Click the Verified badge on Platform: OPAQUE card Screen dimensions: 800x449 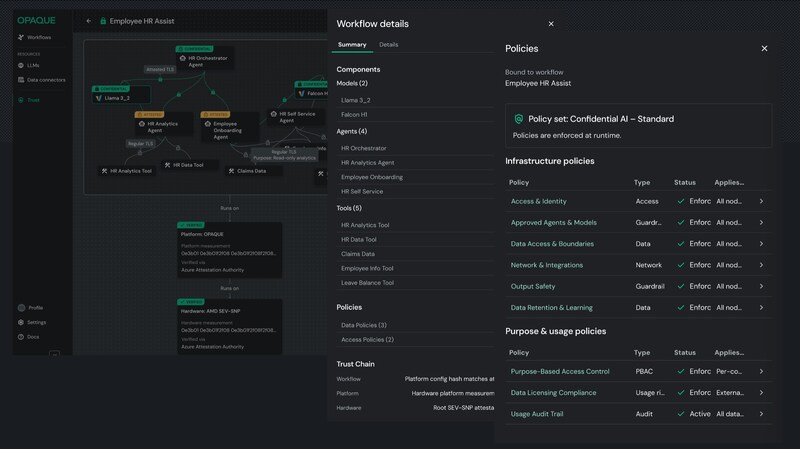[x=191, y=225]
